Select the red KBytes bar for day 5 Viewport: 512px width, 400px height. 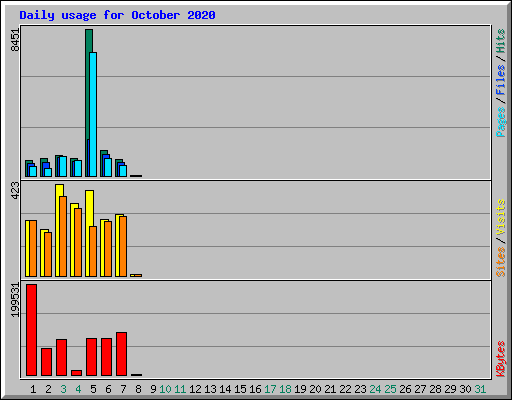tap(91, 357)
